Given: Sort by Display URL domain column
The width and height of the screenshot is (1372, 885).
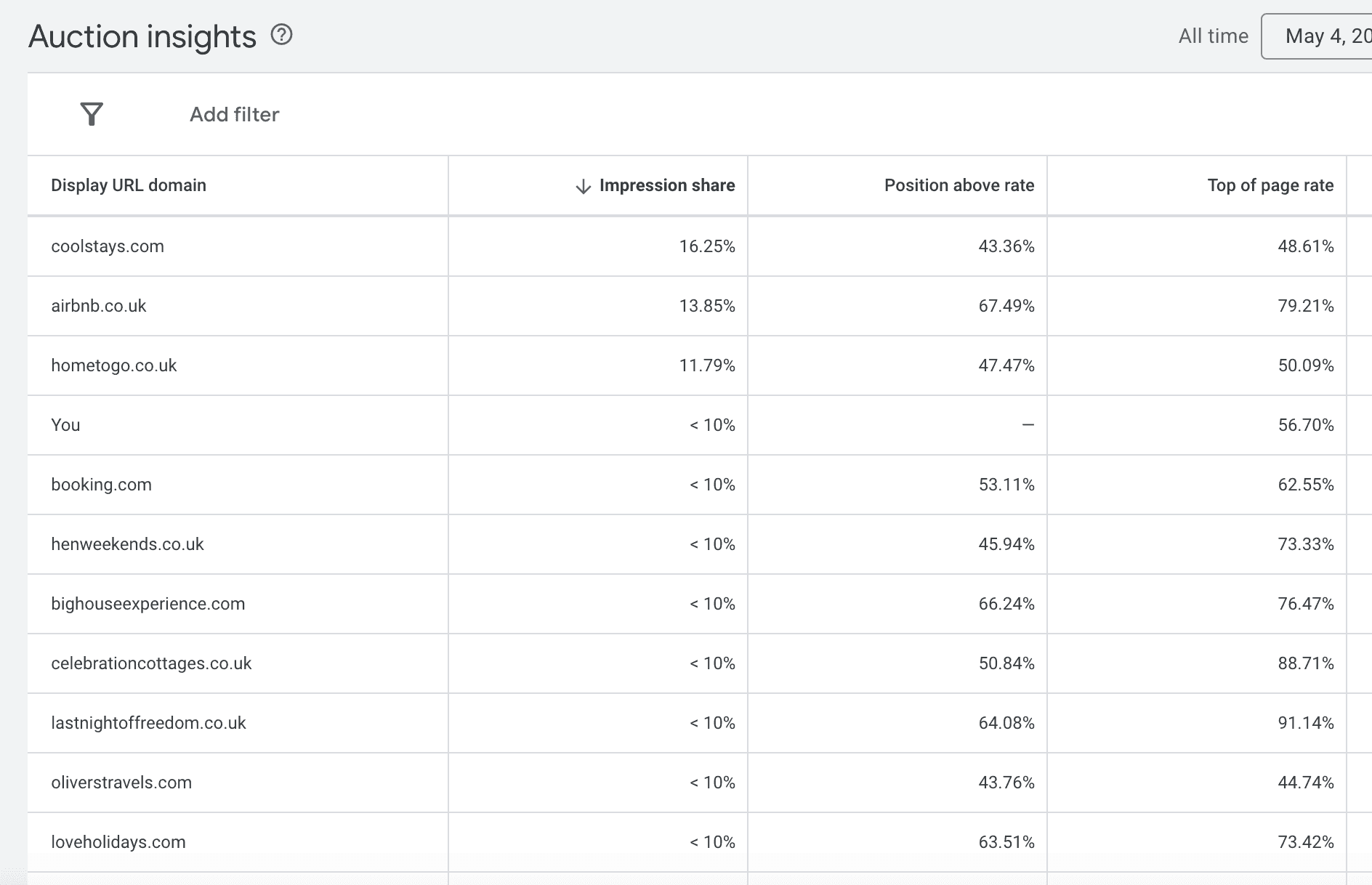Looking at the screenshot, I should [129, 185].
